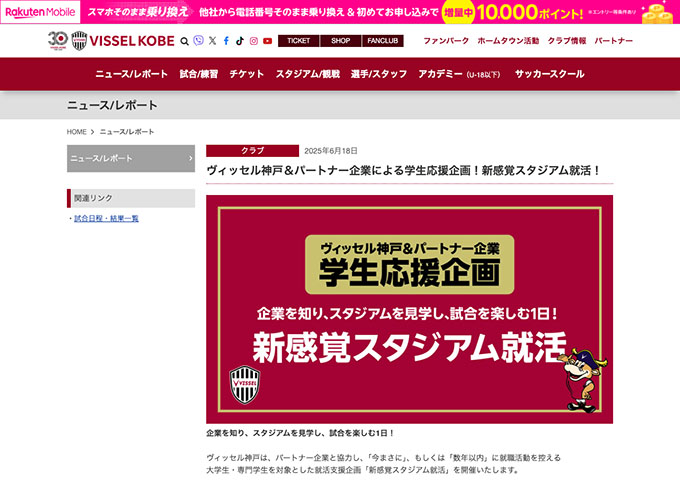Screen dimensions: 680x480
Task: Open ホームタウン活動 link
Action: tap(508, 41)
